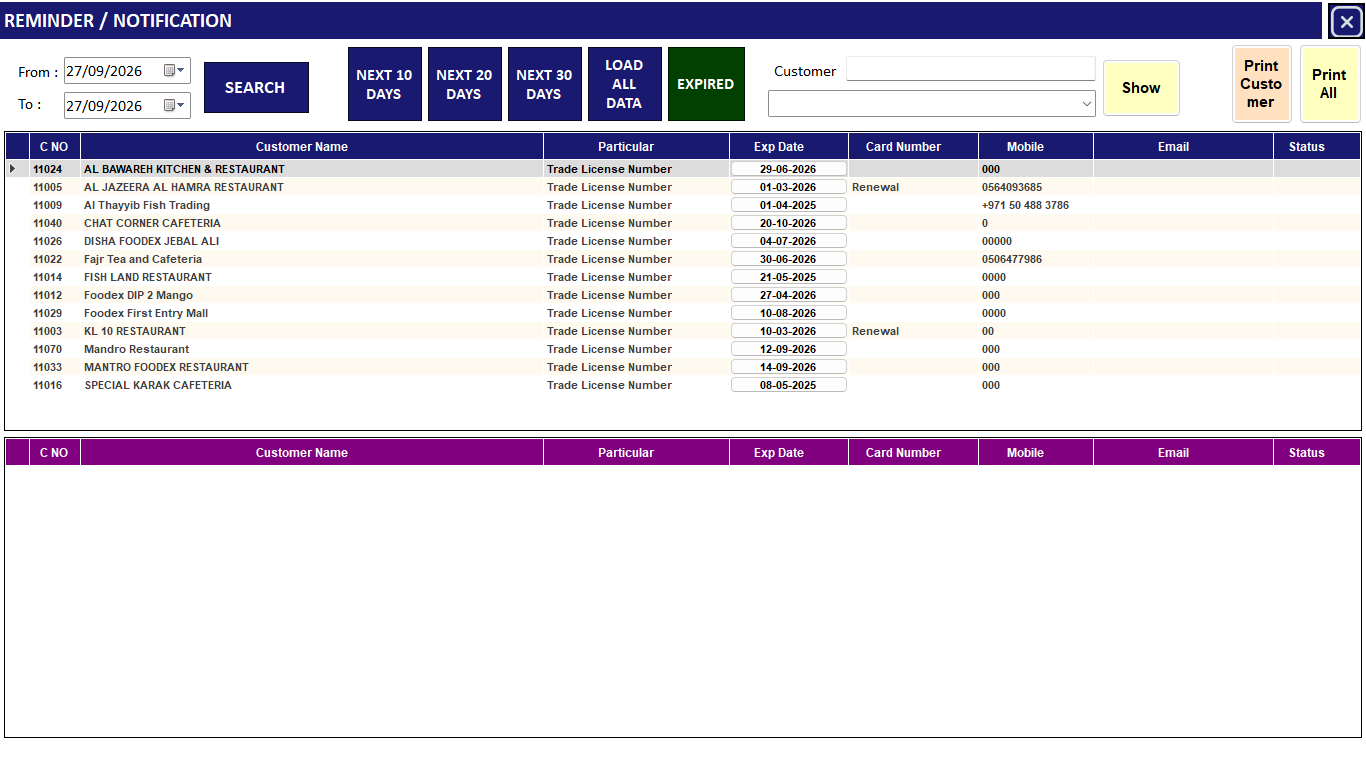Select row SPECIAL KARAK CAFETERIA
Screen dimensions: 1366x768
[x=683, y=385]
